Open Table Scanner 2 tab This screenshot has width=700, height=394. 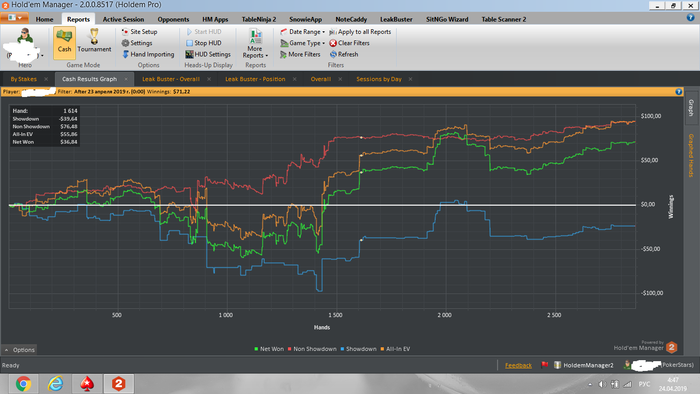click(504, 19)
